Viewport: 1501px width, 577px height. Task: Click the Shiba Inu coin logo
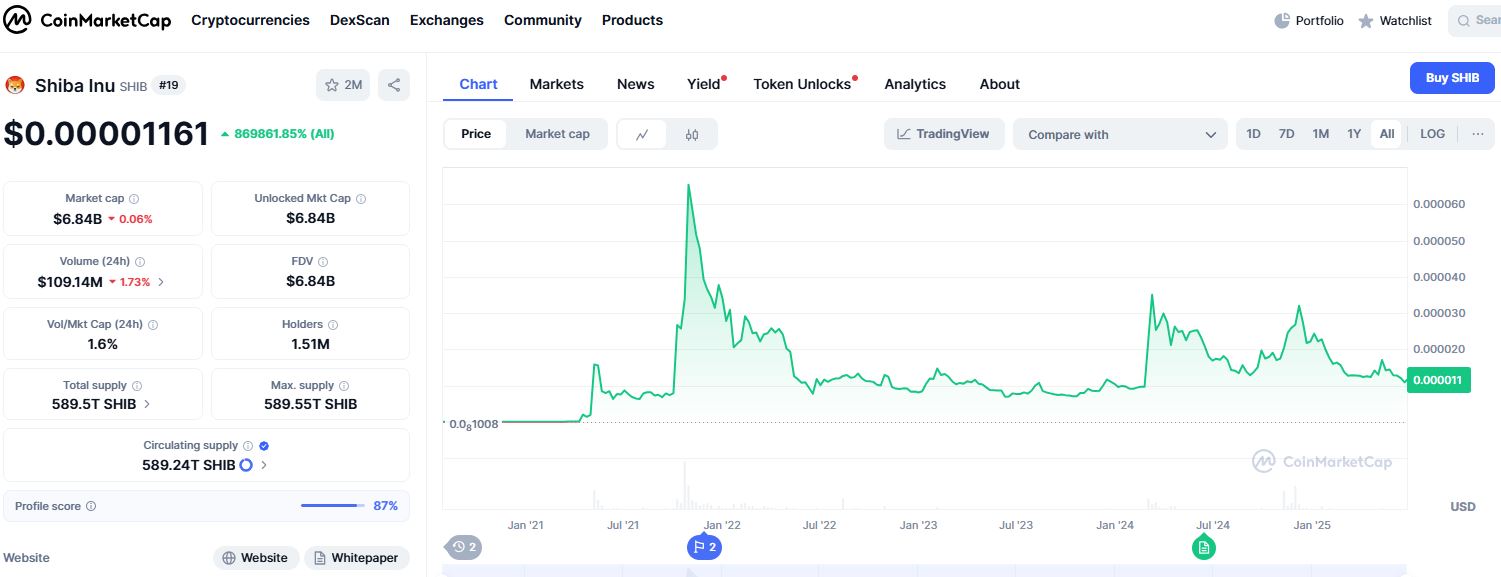[x=16, y=86]
